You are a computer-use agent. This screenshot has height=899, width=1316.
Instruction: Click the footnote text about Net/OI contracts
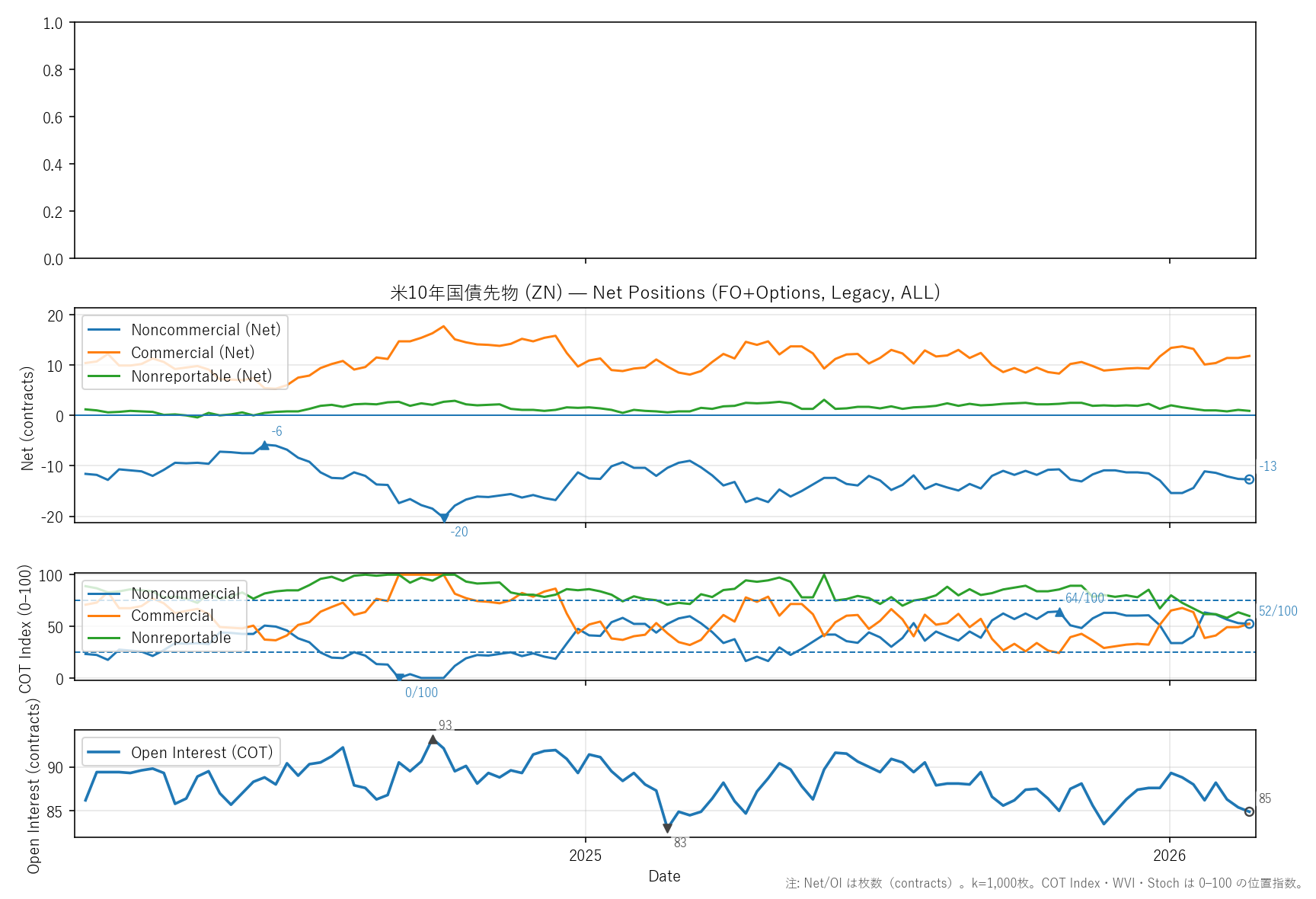pos(1043,884)
